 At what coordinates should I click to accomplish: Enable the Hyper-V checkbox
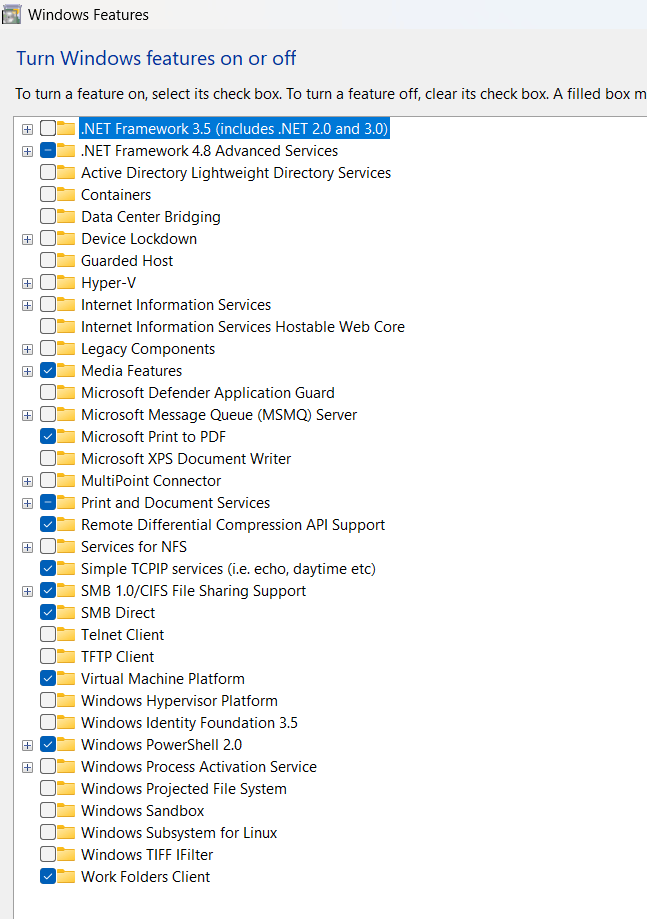point(48,282)
